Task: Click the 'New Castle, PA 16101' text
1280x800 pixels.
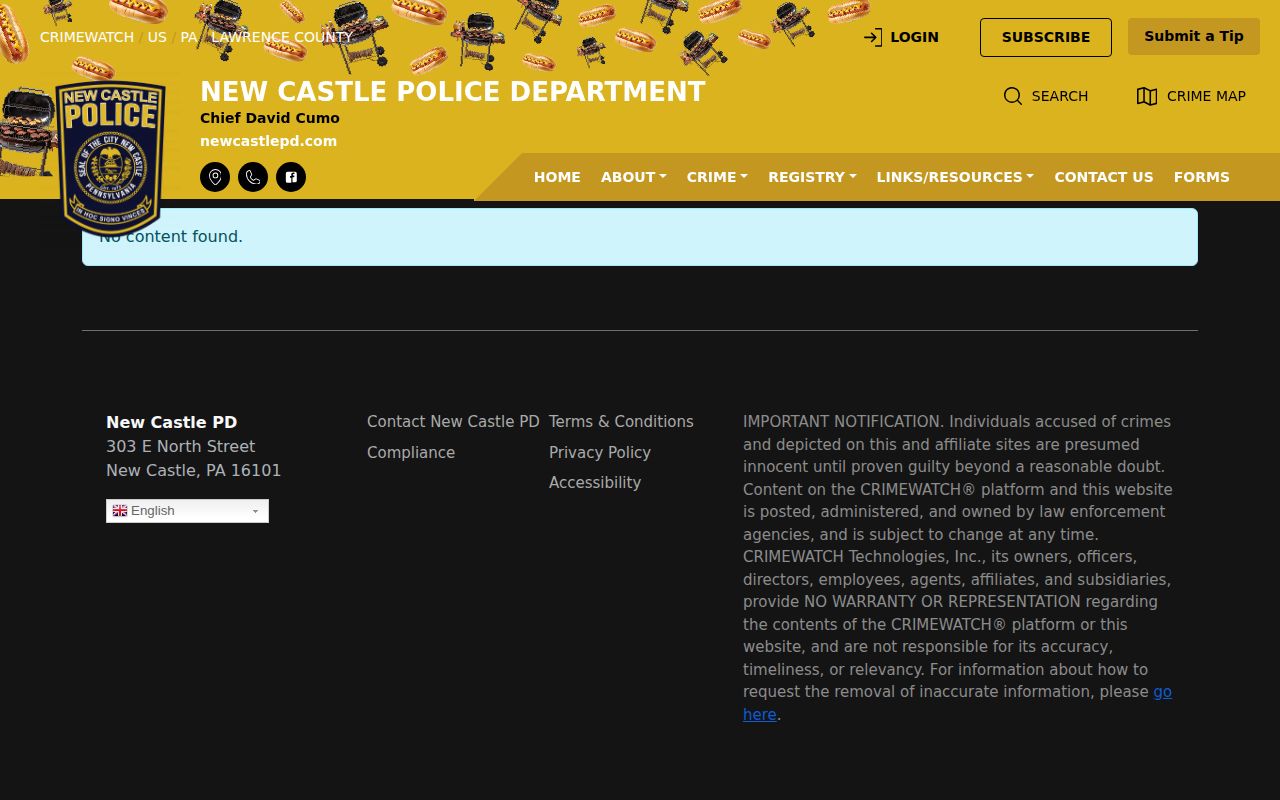Action: click(x=194, y=470)
